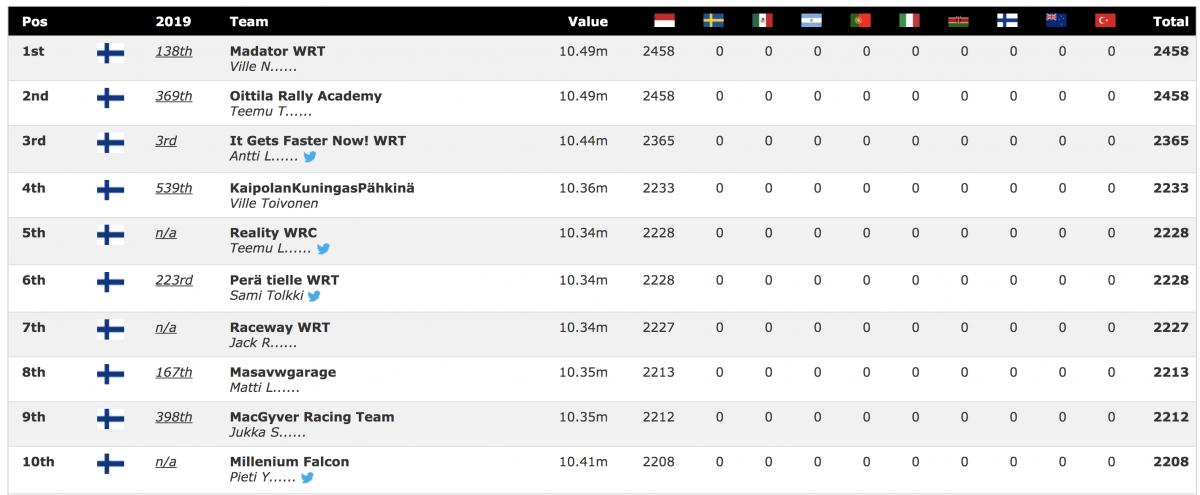1200x495 pixels.
Task: Click the Turkey flag column header
Action: 1105,21
